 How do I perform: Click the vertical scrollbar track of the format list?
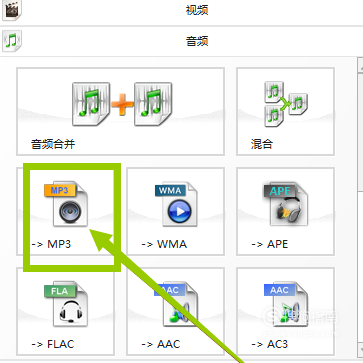tap(360, 267)
